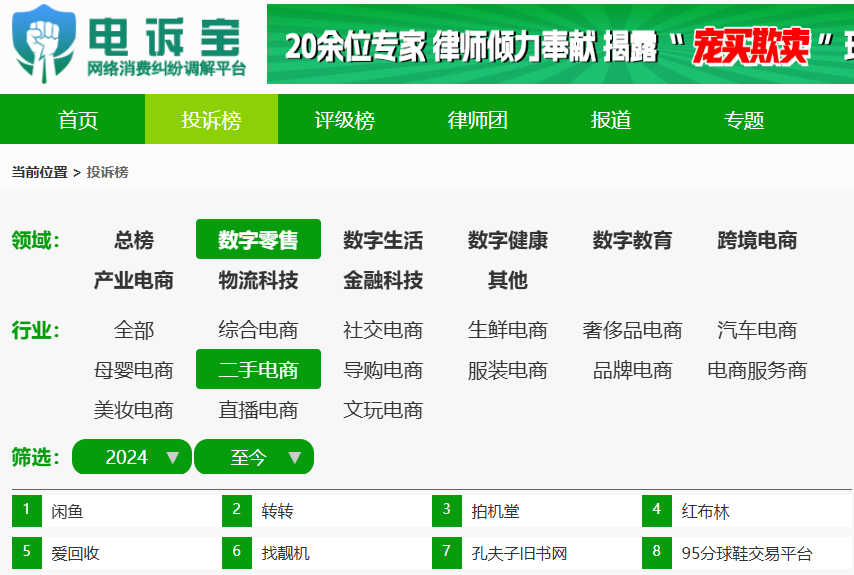This screenshot has width=854, height=575.
Task: Select the 数字零售 domain filter
Action: (x=258, y=240)
